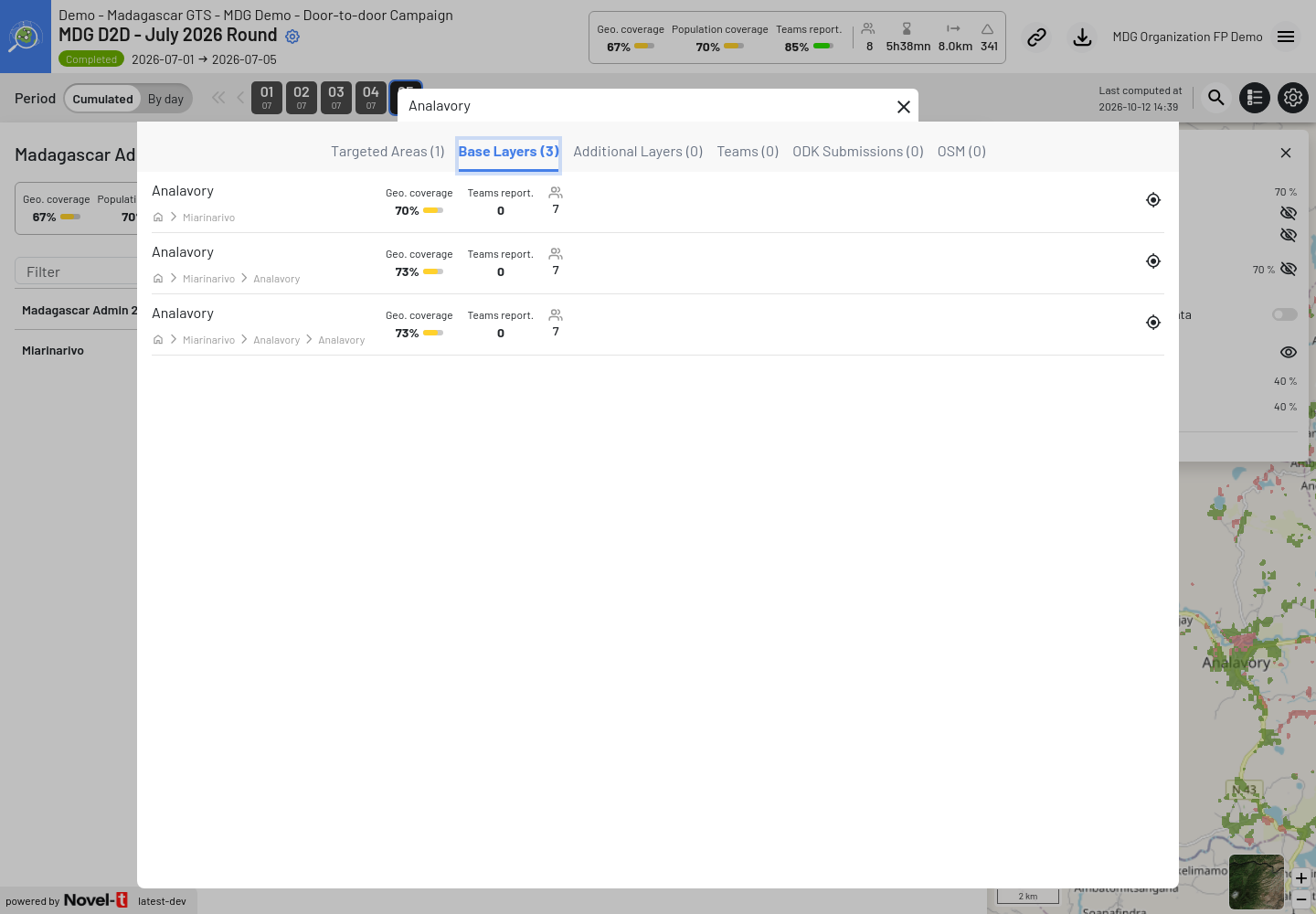
Task: Open the Teams (0) tab
Action: coord(748,152)
